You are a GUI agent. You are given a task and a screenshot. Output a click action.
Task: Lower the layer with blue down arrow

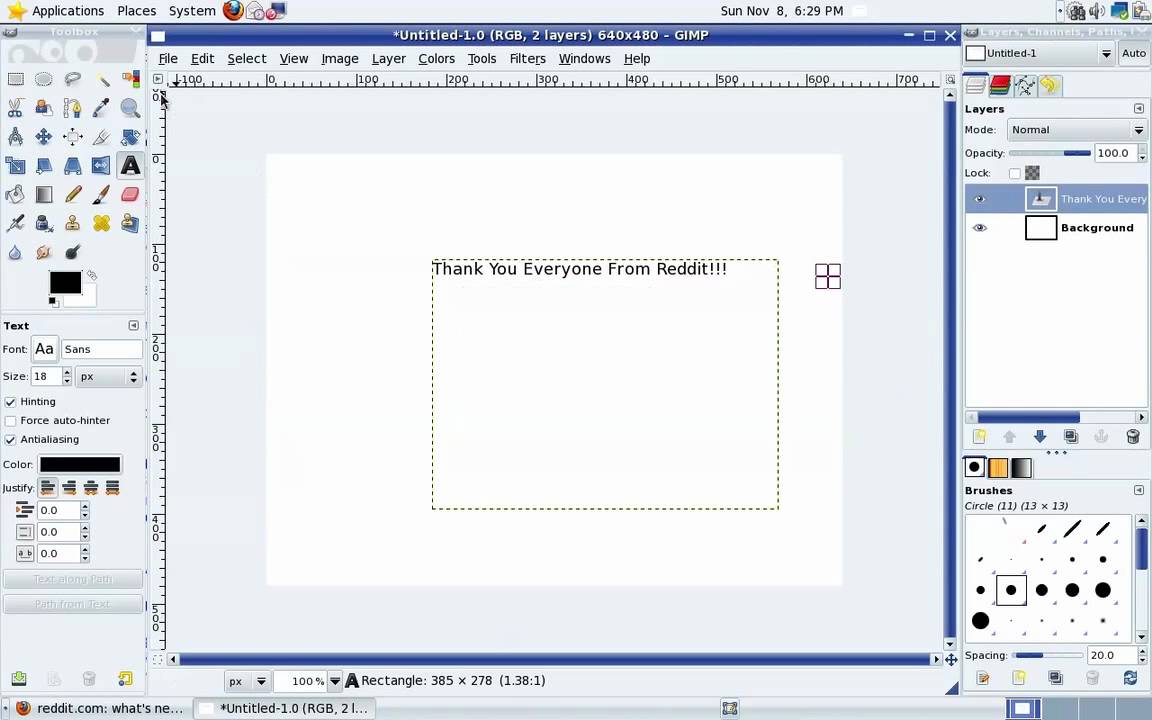[1040, 436]
